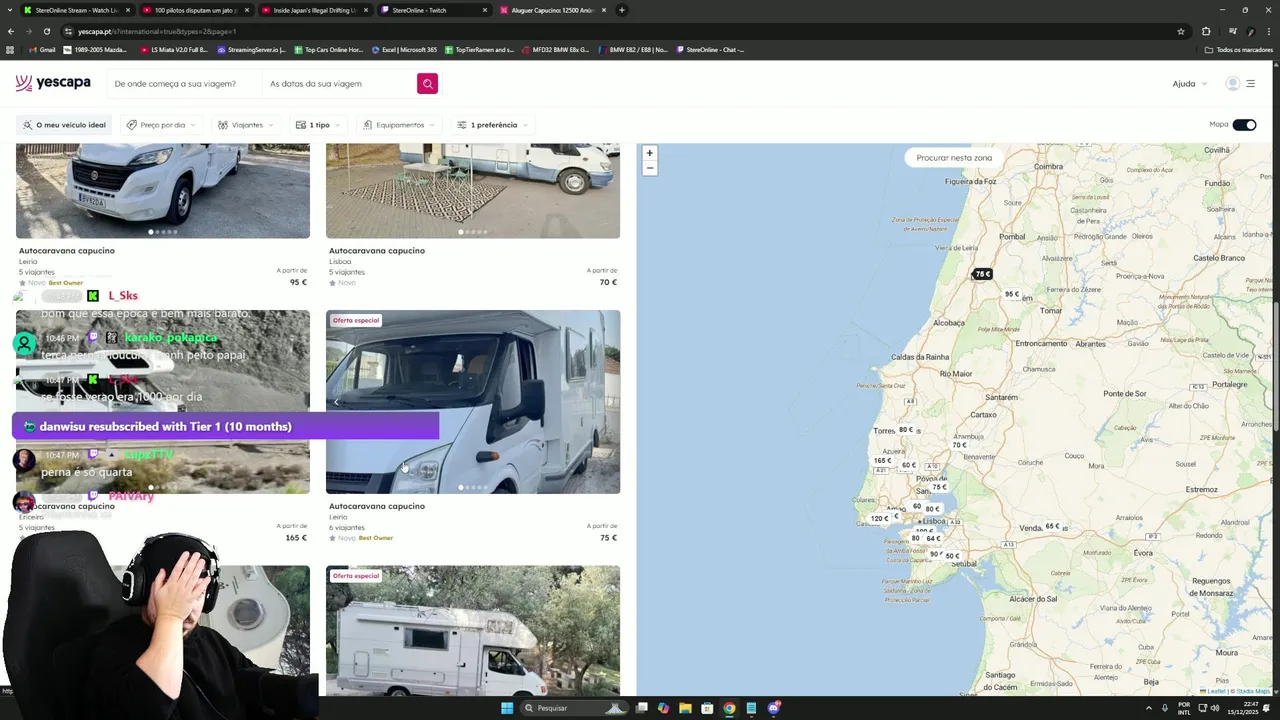Select the 65 € map marker near Évora
The image size is (1280, 720).
tap(1052, 526)
